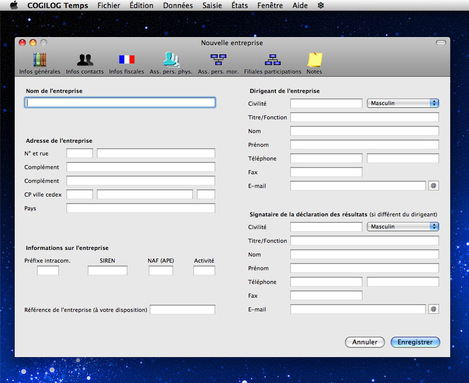Click into the SIREN field

[x=107, y=270]
